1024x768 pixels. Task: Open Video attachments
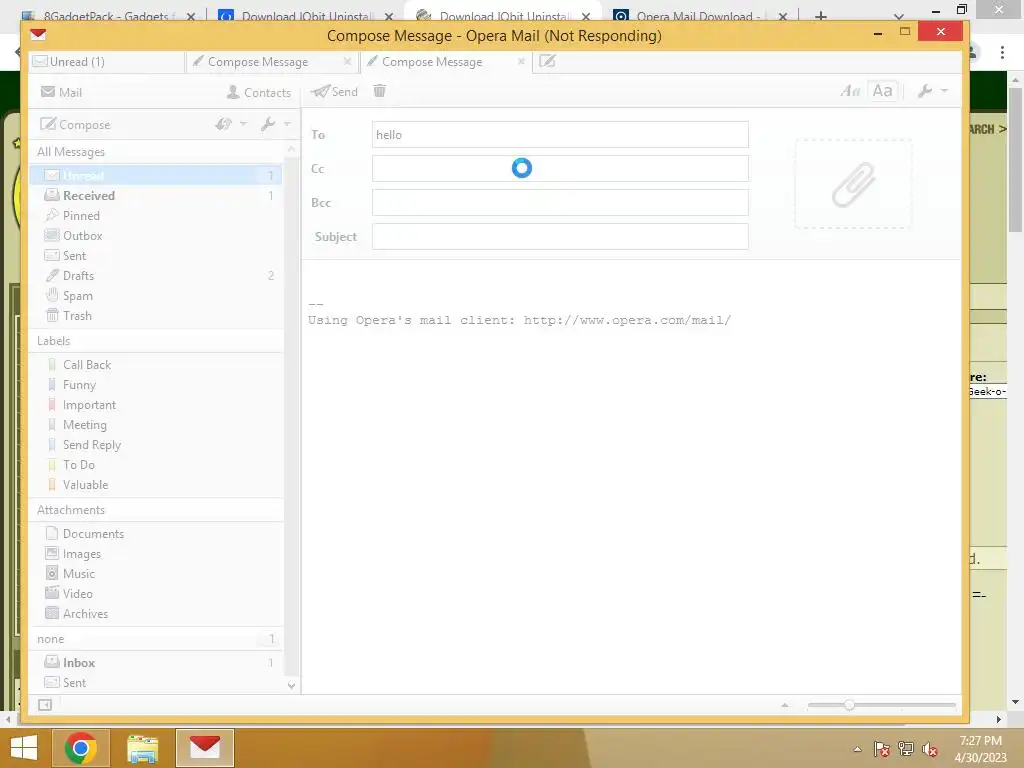[x=156, y=594]
